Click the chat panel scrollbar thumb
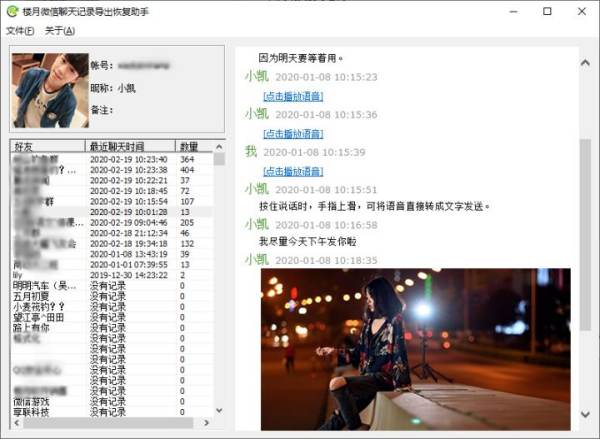 tap(586, 200)
